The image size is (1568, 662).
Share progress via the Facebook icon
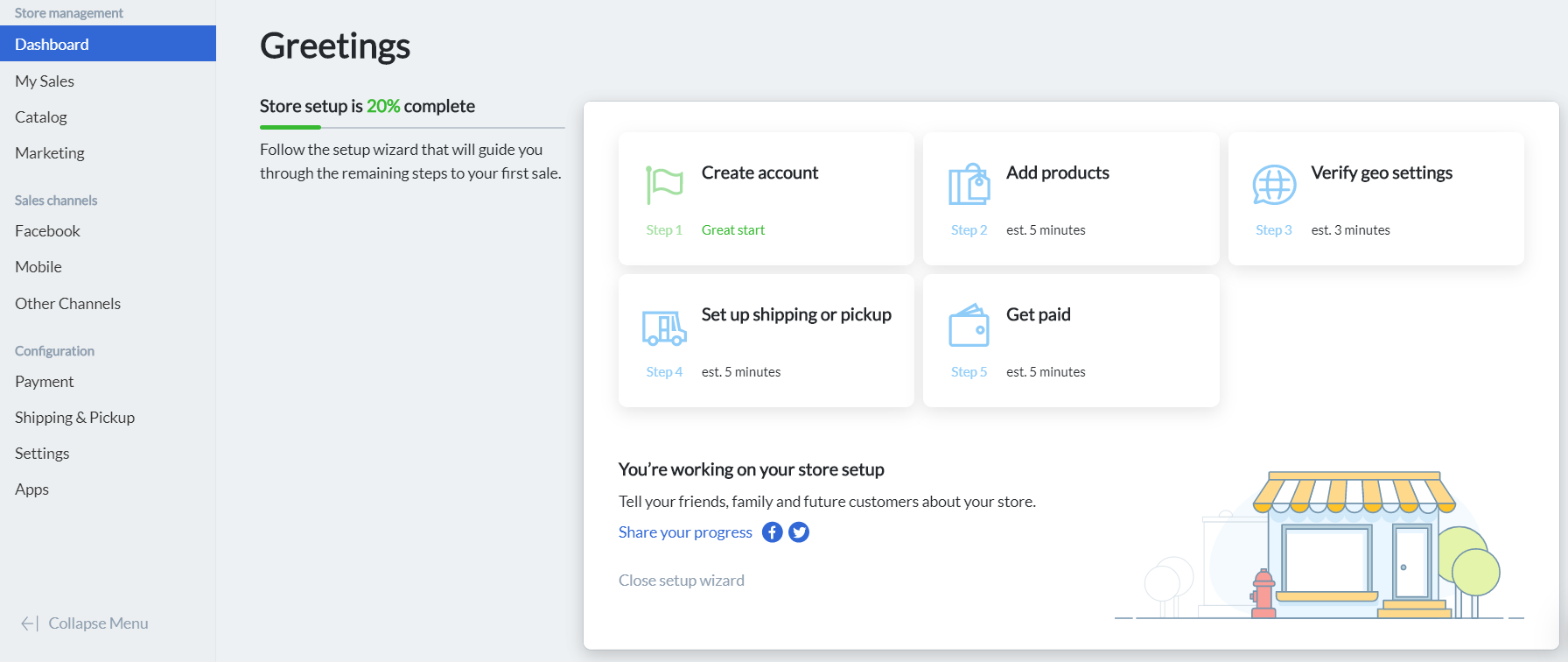coord(772,532)
